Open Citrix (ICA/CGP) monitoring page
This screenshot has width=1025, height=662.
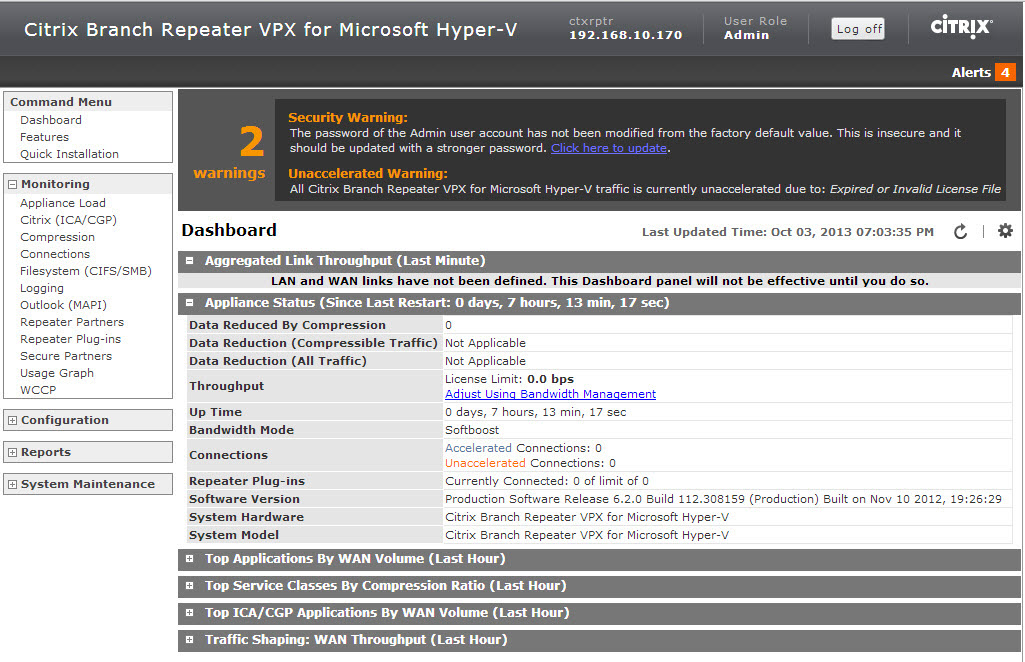[x=69, y=220]
